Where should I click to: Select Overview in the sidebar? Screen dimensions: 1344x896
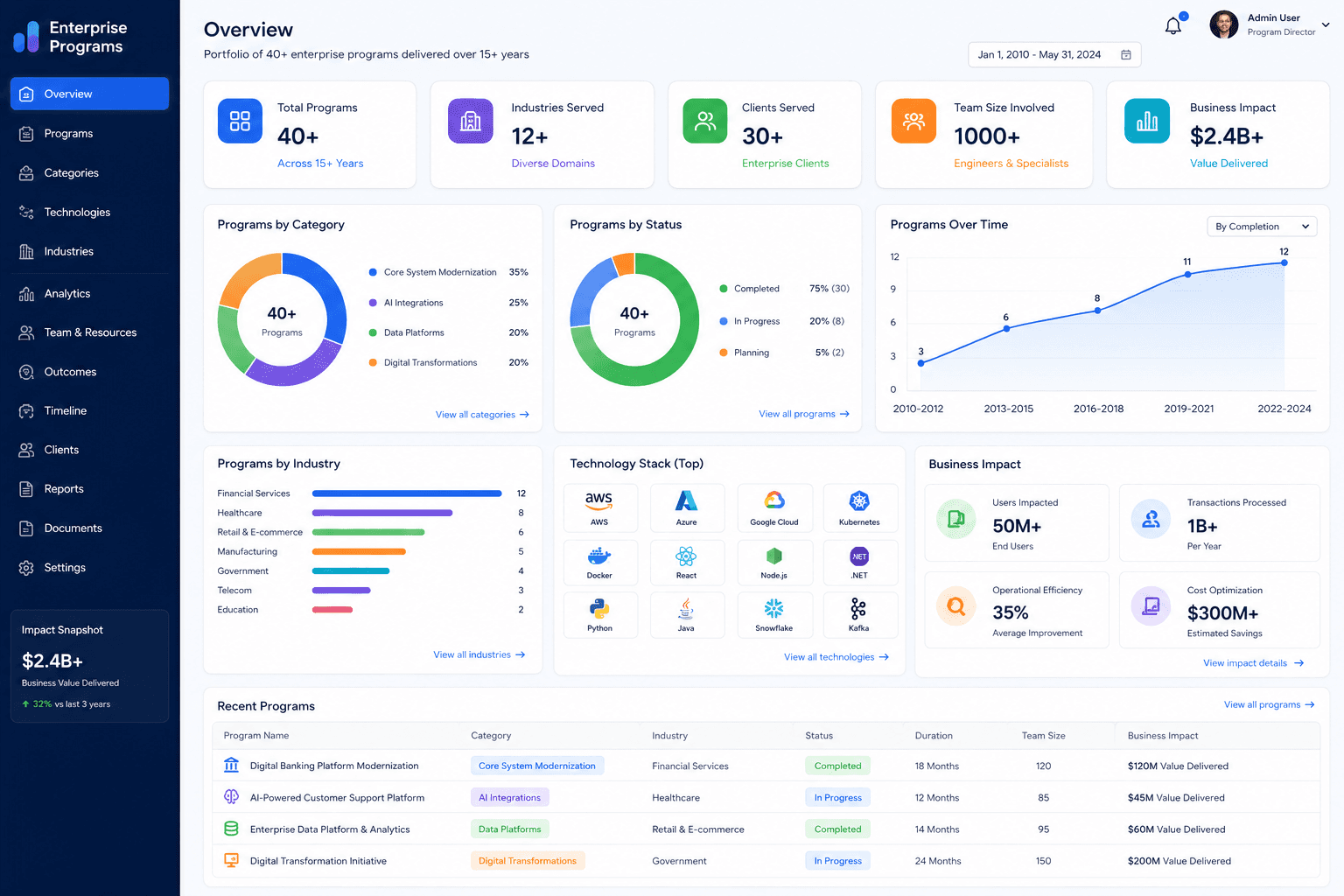89,94
